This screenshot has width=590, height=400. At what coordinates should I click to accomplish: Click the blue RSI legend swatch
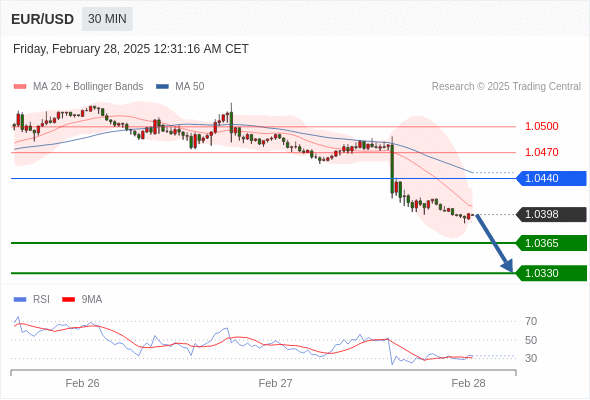point(20,300)
